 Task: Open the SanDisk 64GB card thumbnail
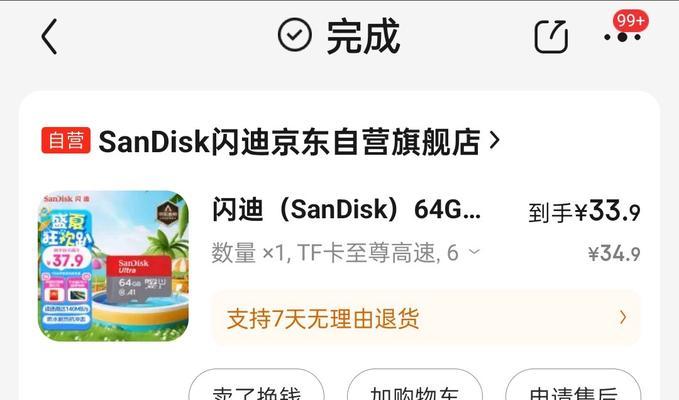click(113, 266)
